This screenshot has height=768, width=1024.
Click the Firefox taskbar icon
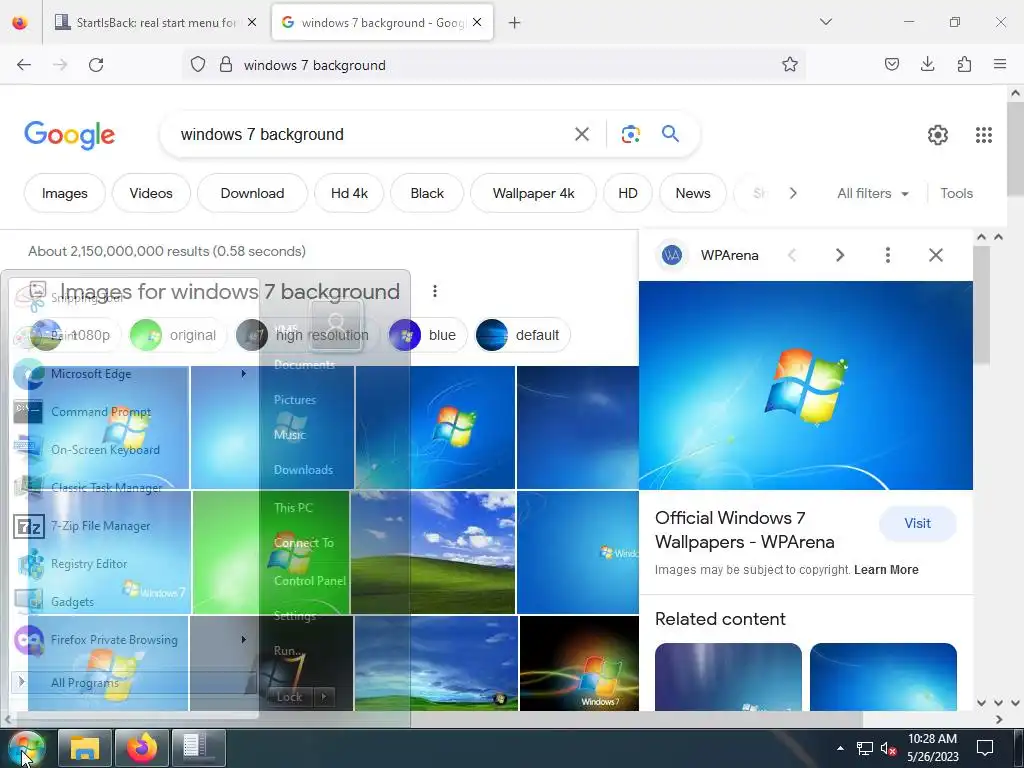(142, 748)
